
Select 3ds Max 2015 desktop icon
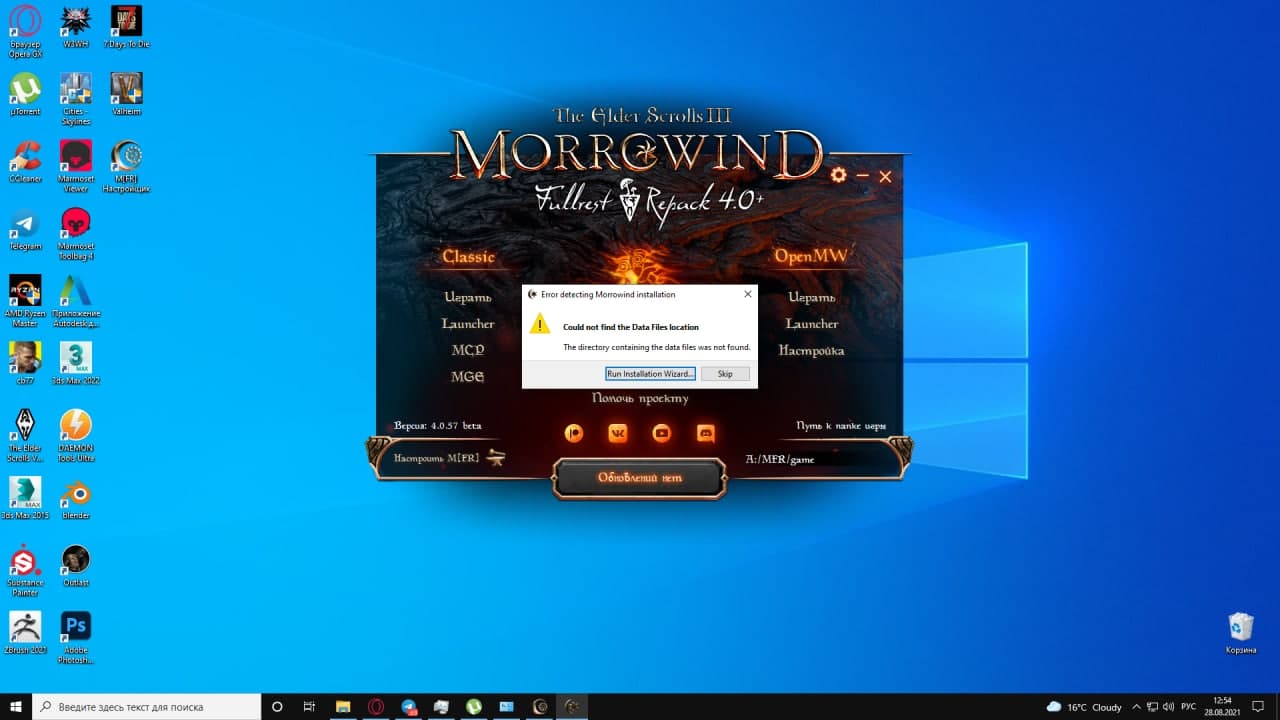coord(25,497)
